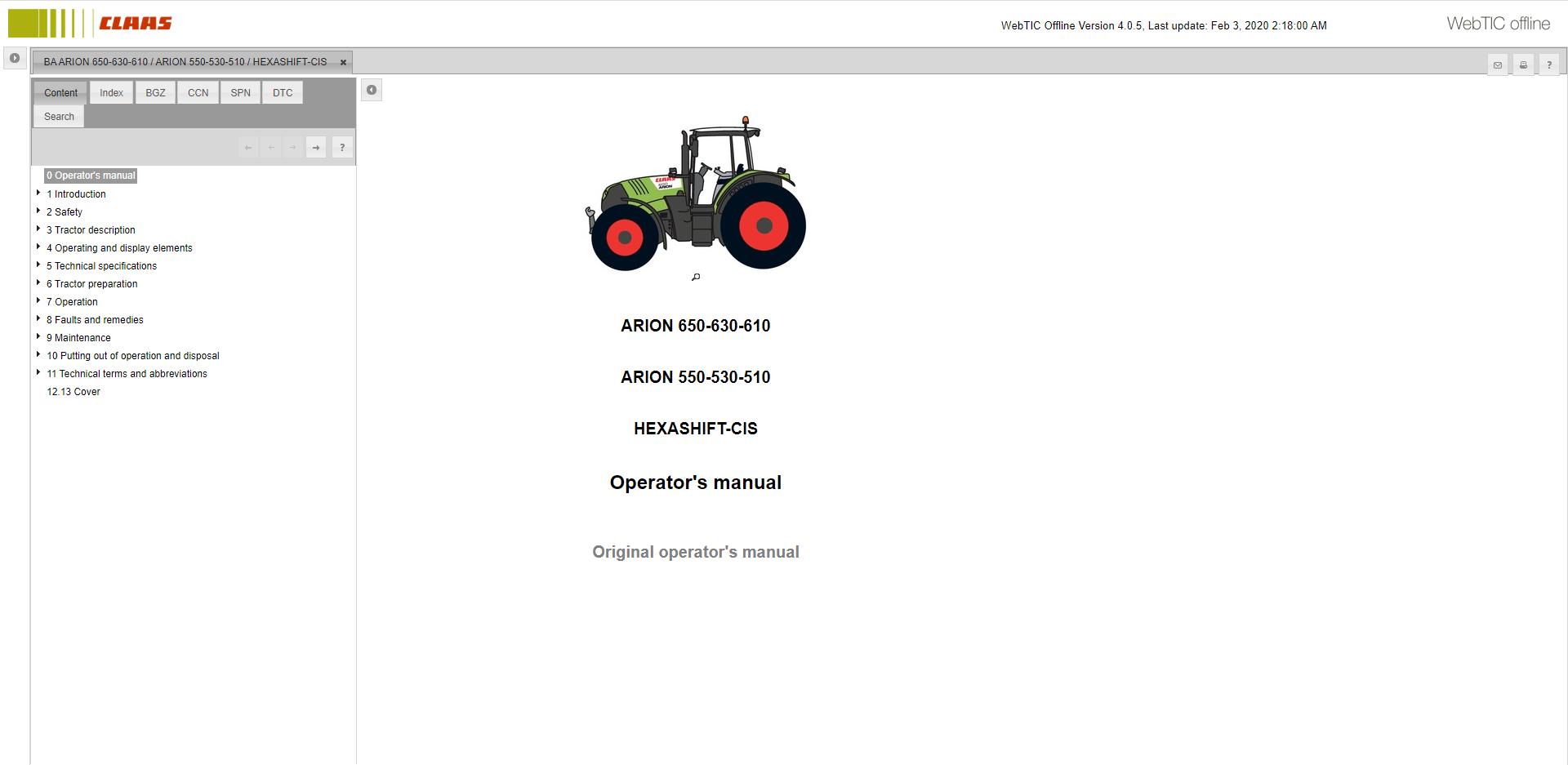Collapse the left sidebar panel
The width and height of the screenshot is (1568, 765).
[14, 57]
